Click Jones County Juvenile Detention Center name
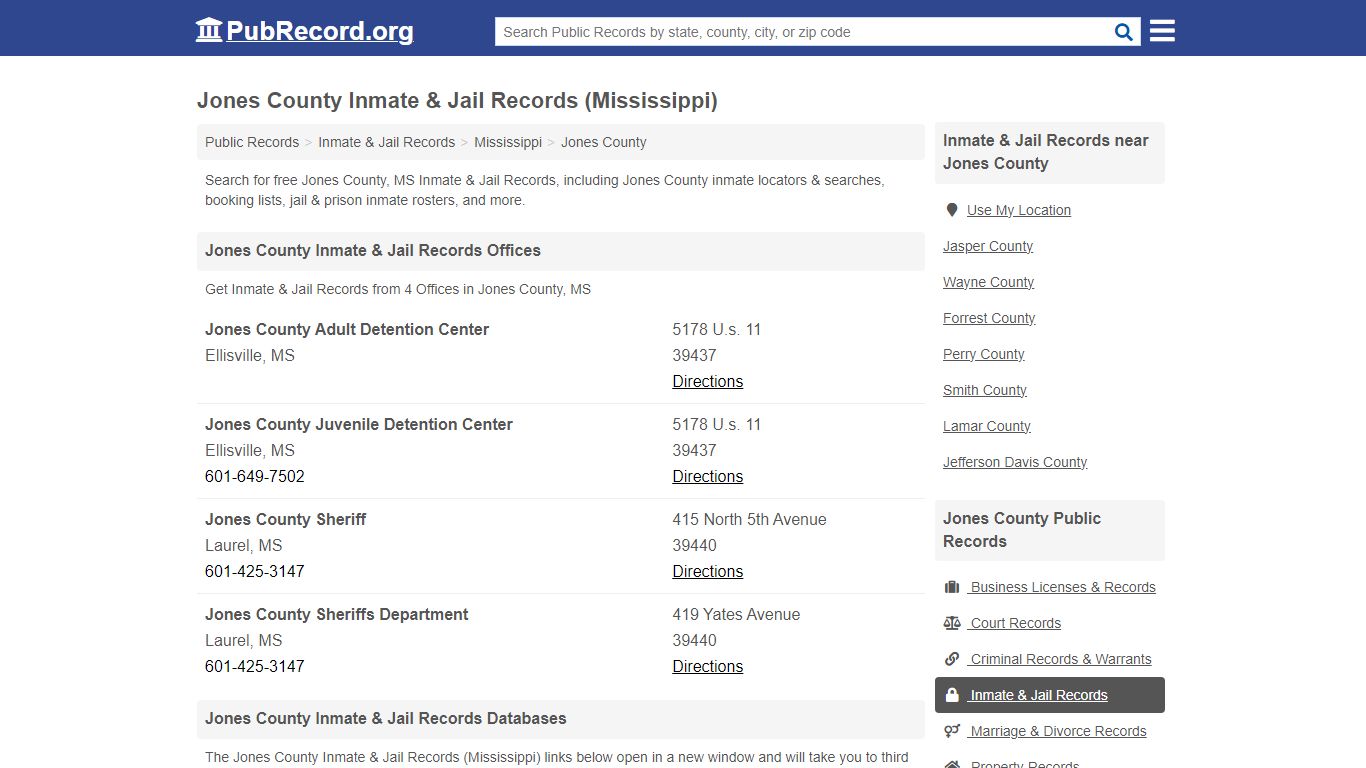Image resolution: width=1366 pixels, height=768 pixels. coord(359,424)
